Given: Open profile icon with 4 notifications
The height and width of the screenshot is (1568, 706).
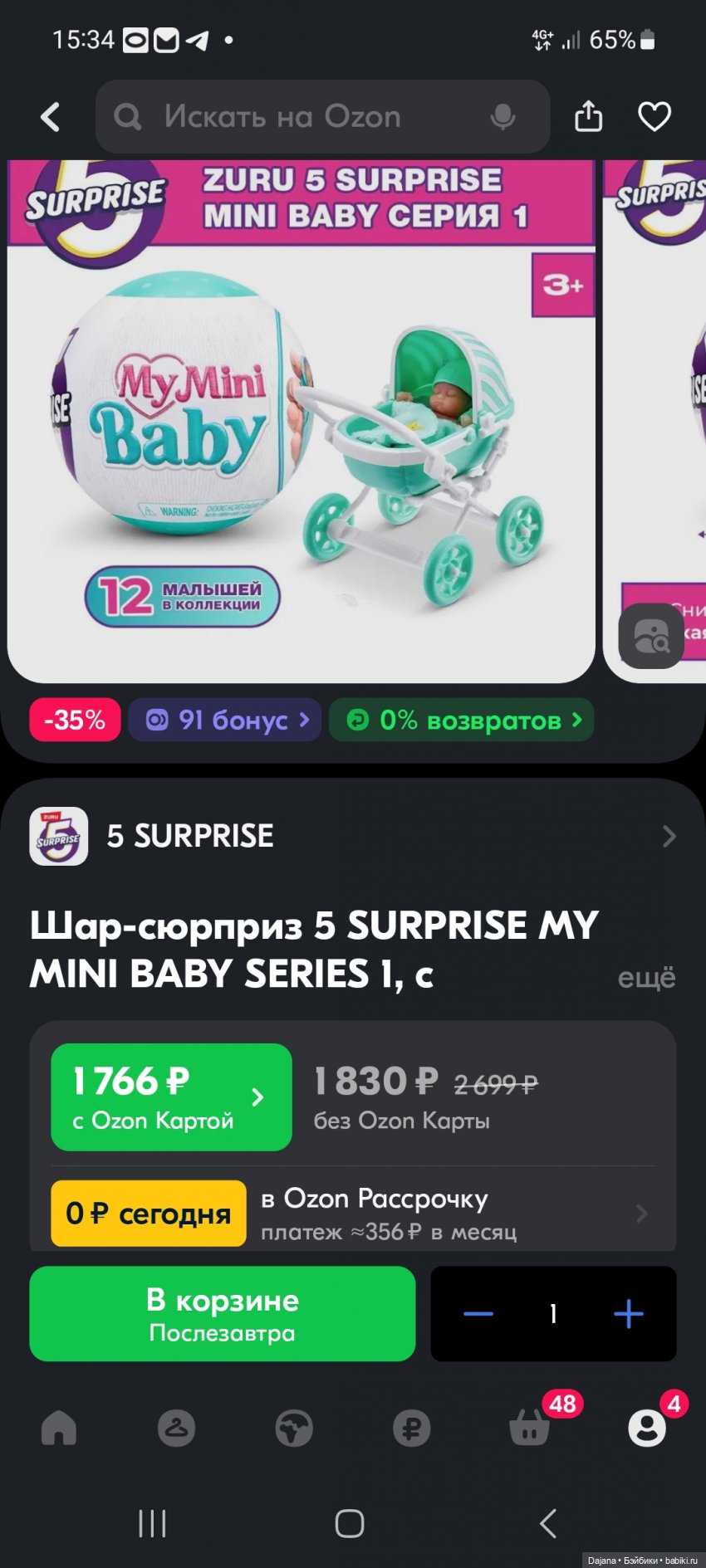Looking at the screenshot, I should (647, 1428).
